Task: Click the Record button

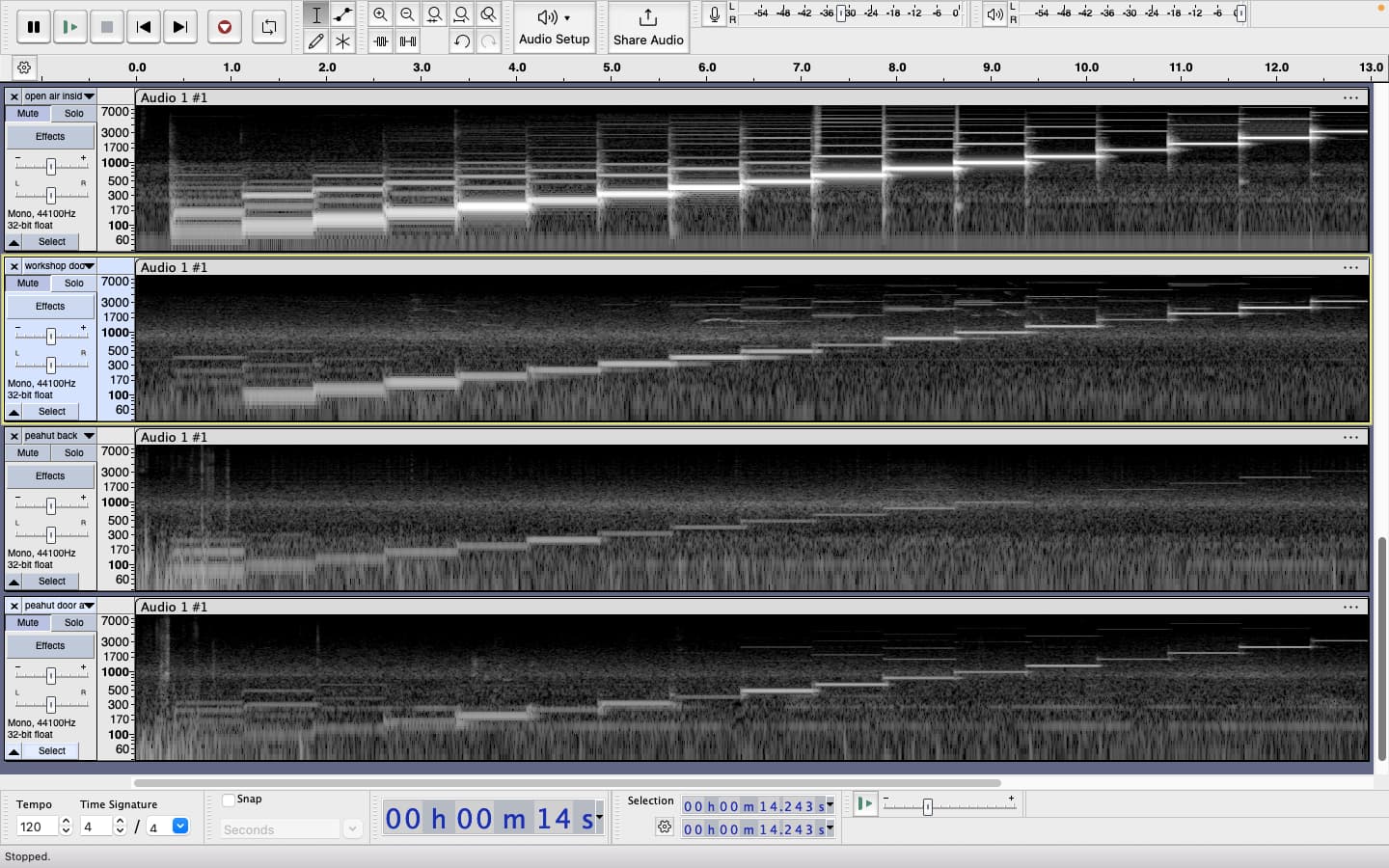Action: pyautogui.click(x=225, y=27)
